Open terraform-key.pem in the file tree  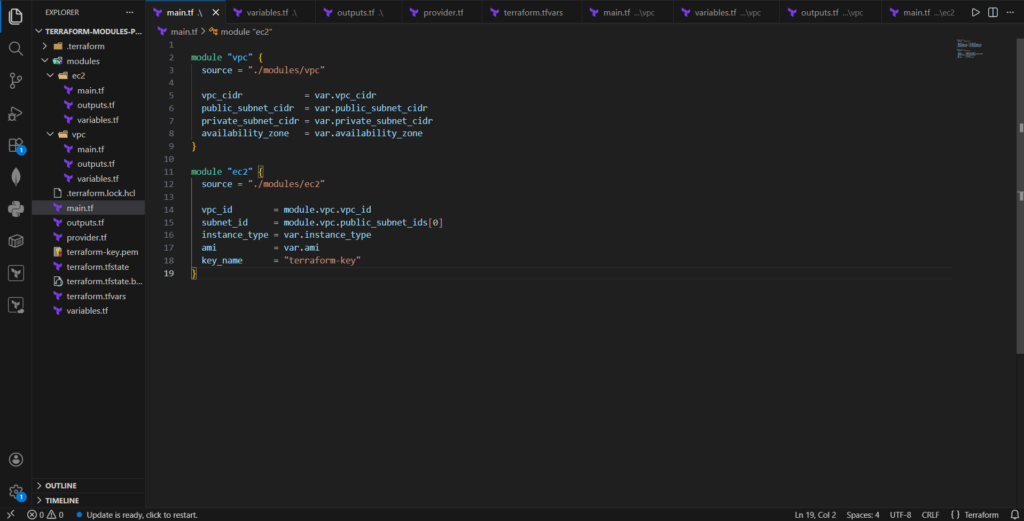pyautogui.click(x=101, y=252)
